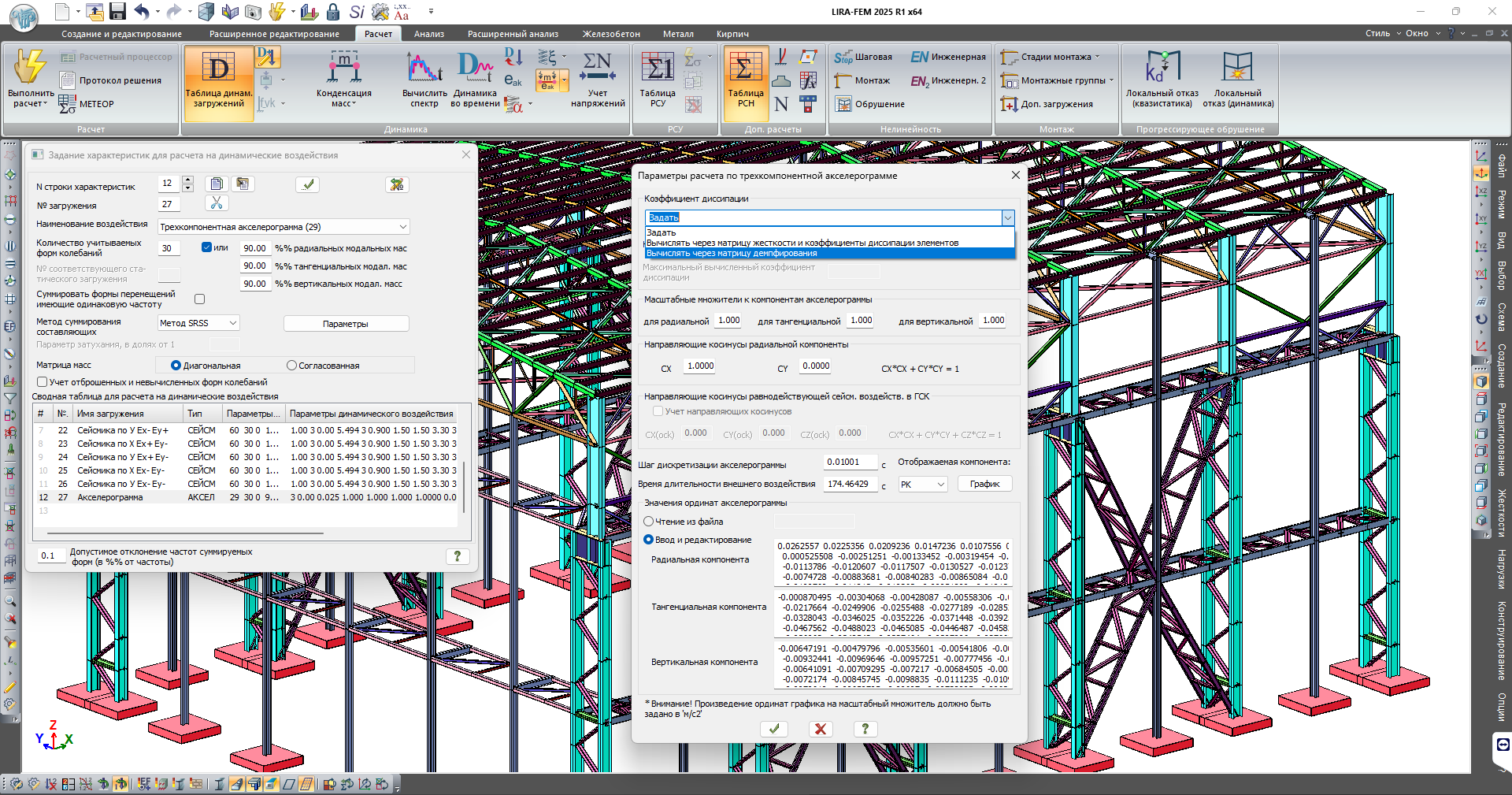This screenshot has height=795, width=1512.
Task: Select 'Чтение из файла' radio option
Action: (649, 522)
